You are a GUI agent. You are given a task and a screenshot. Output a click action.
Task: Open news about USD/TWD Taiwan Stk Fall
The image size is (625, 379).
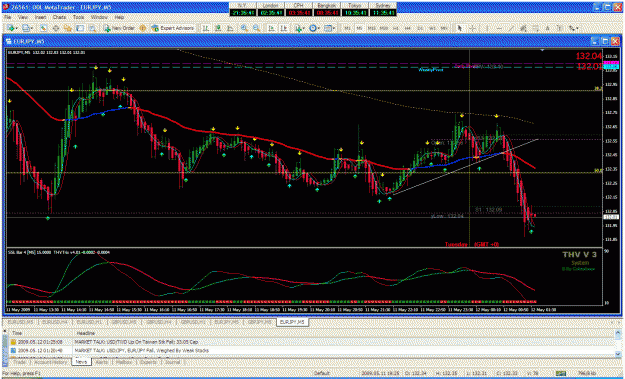tap(136, 342)
